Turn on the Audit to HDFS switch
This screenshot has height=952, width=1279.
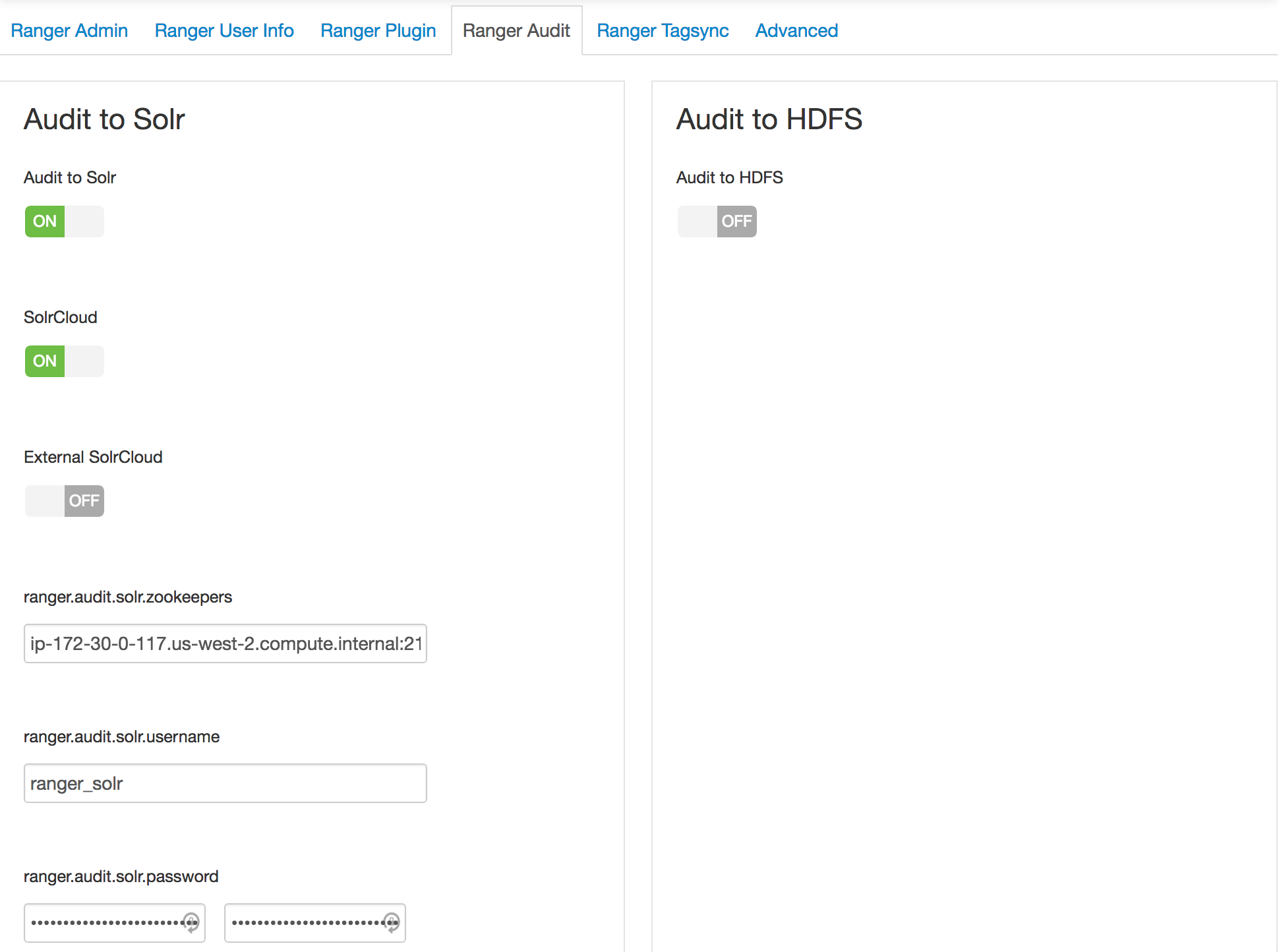tap(717, 222)
